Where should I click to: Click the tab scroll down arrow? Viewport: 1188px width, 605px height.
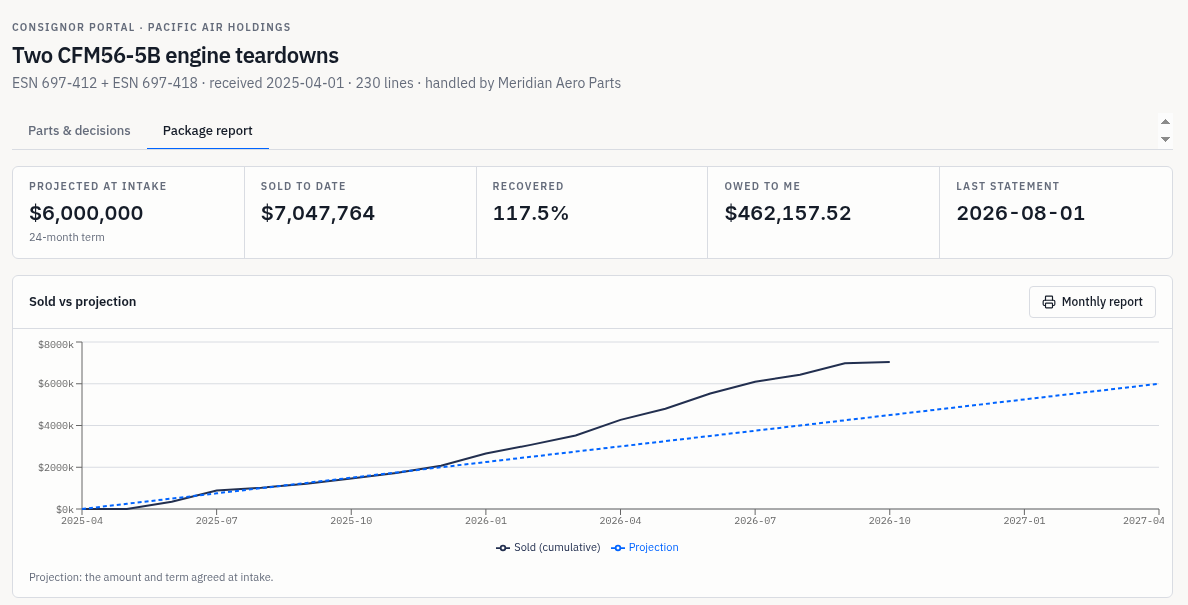click(x=1165, y=139)
